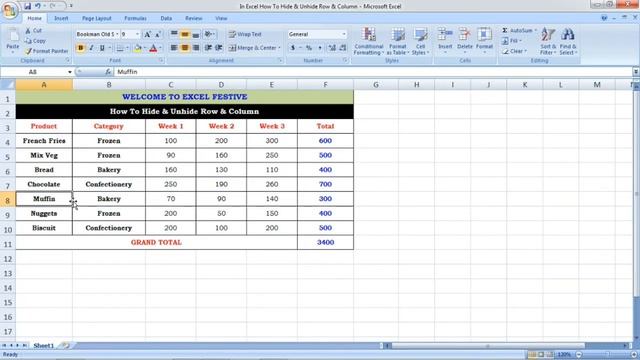Open Excel Help question mark
The width and height of the screenshot is (640, 360).
[604, 18]
